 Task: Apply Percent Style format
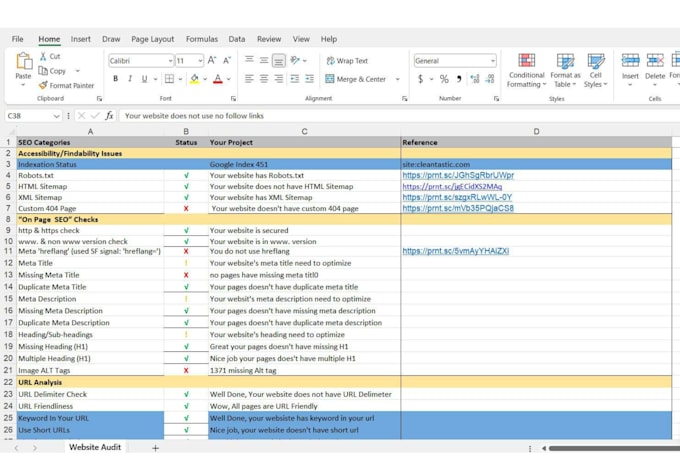tap(444, 79)
